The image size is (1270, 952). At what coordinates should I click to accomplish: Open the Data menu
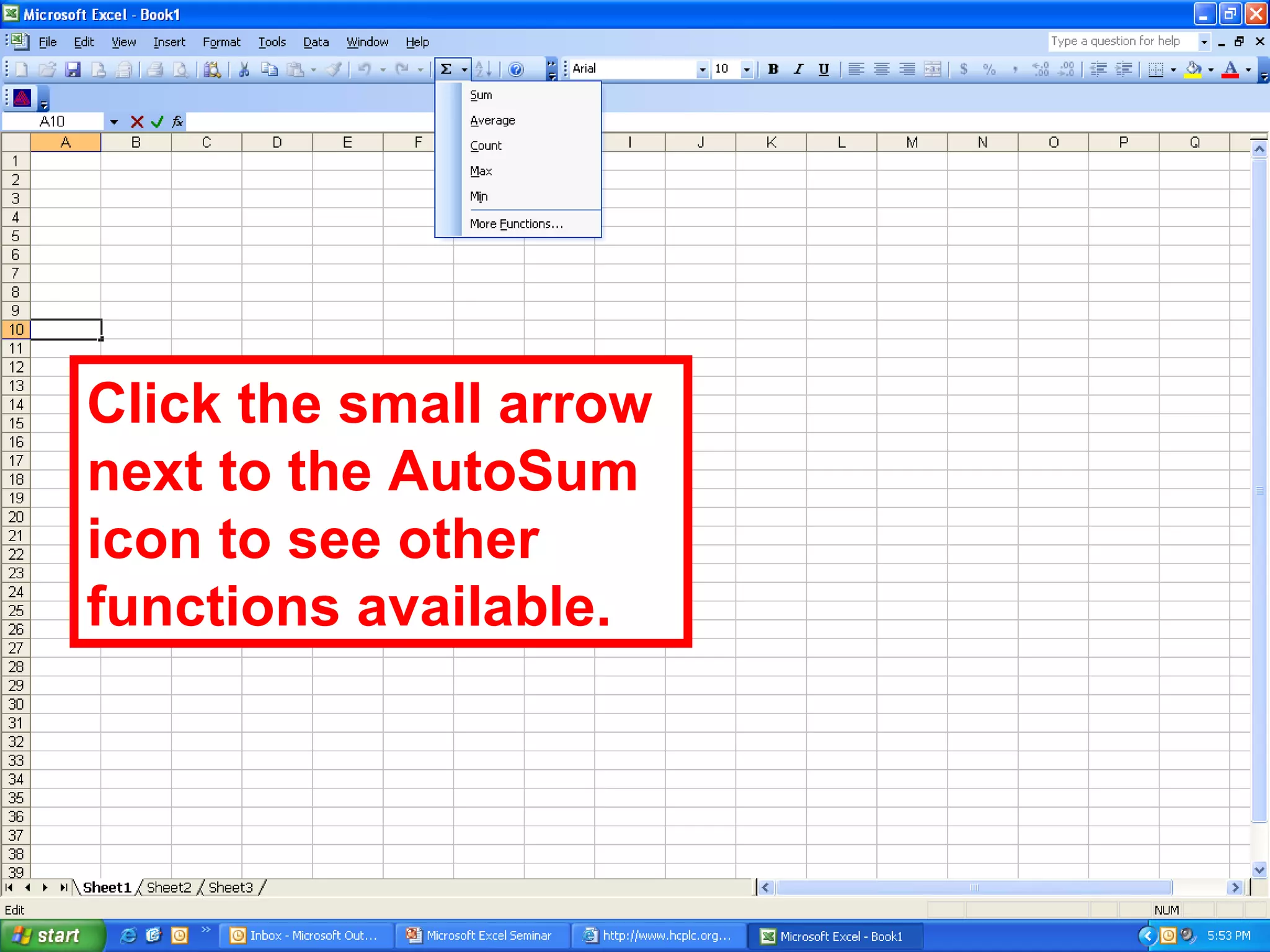click(x=316, y=42)
